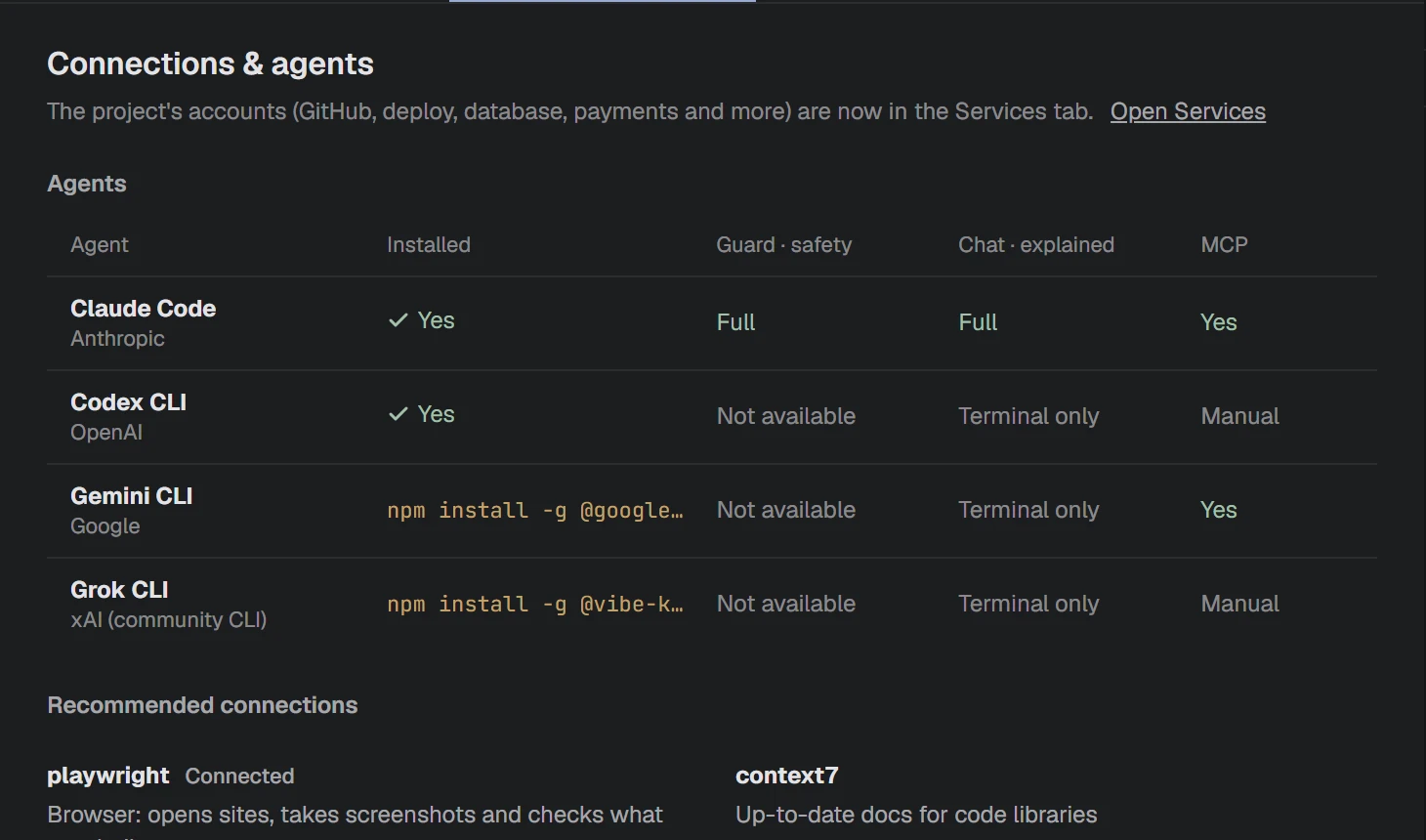Click the Connections & agents page title
Screen dimensions: 1426x840
pos(210,63)
